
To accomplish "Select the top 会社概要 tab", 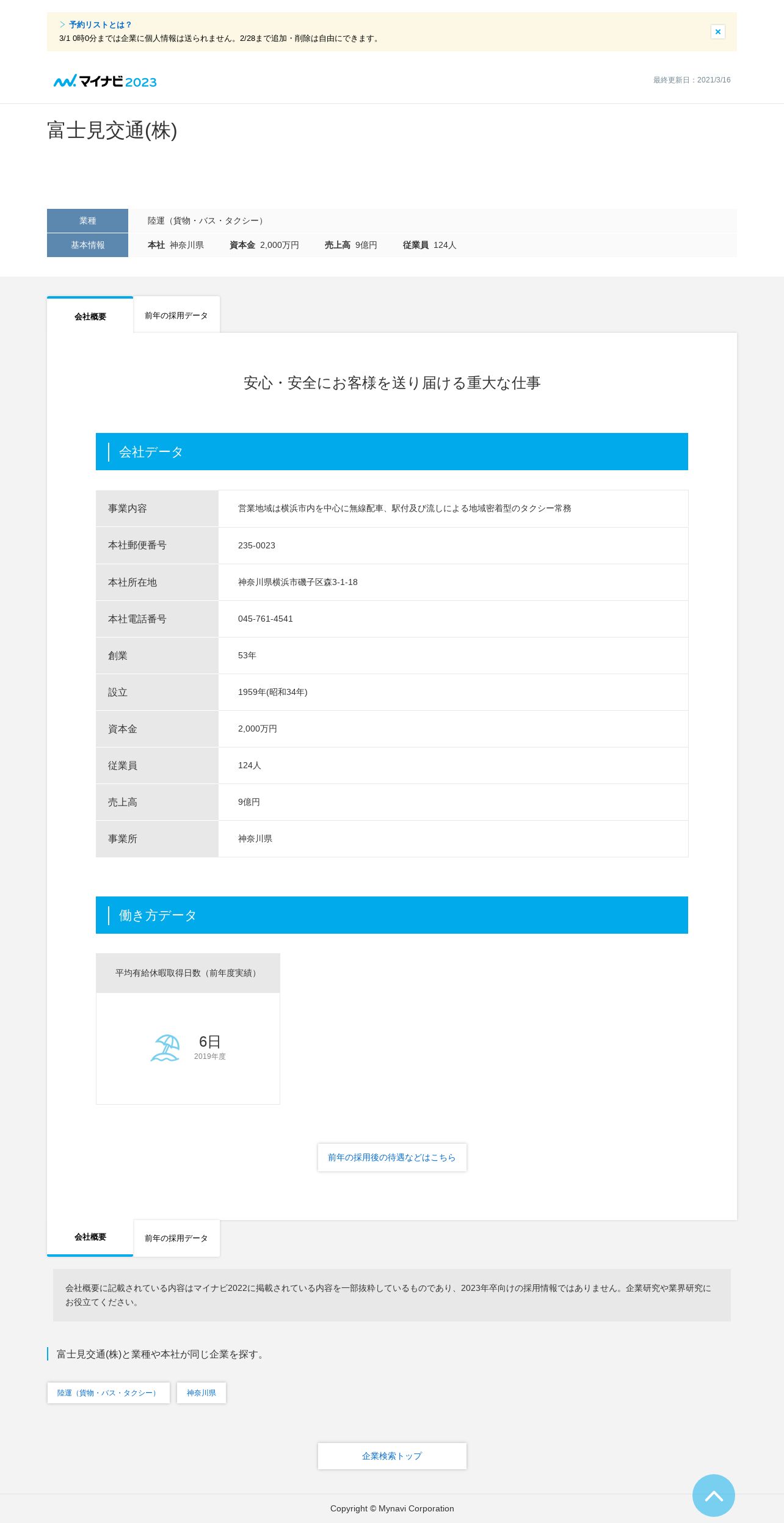I will (x=90, y=315).
